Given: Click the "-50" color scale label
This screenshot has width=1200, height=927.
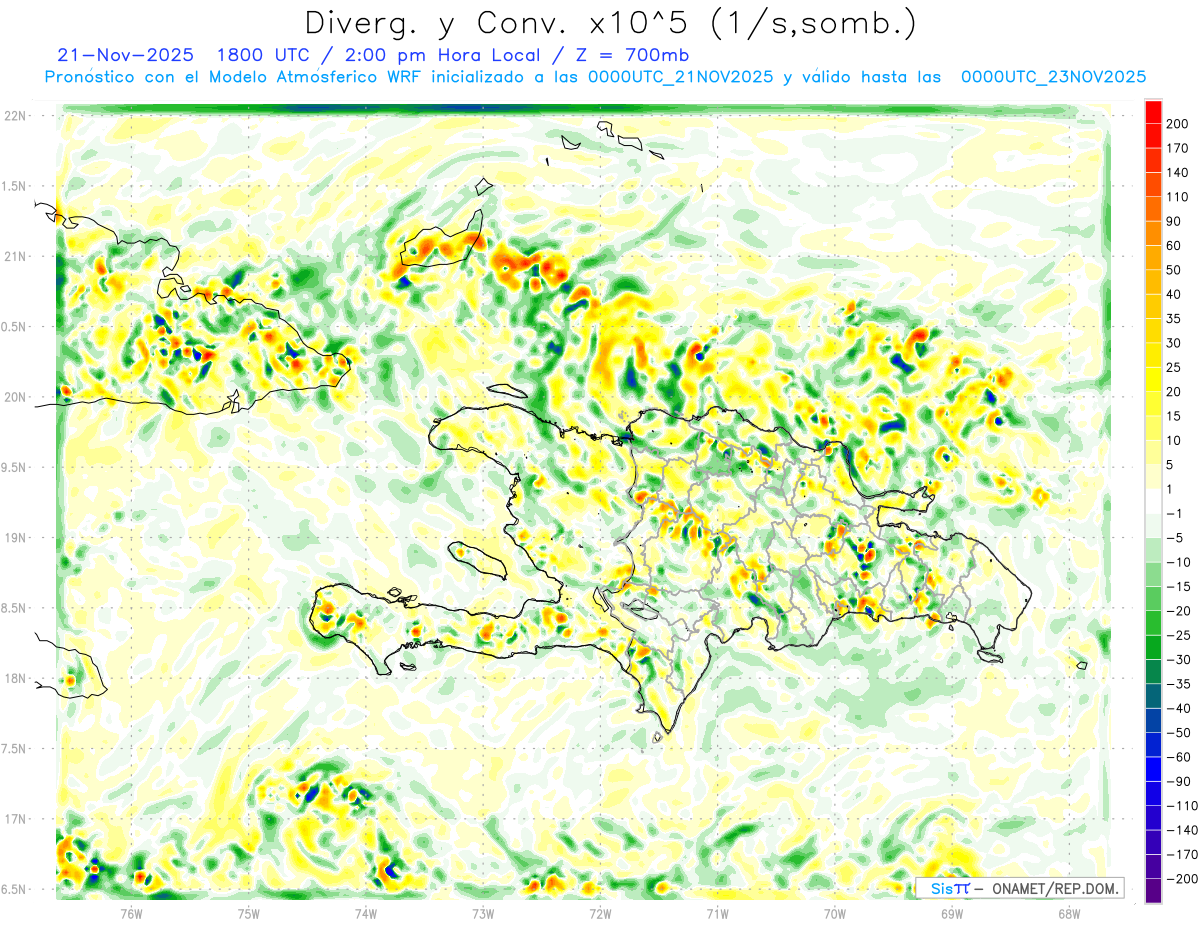Looking at the screenshot, I should click(1178, 733).
